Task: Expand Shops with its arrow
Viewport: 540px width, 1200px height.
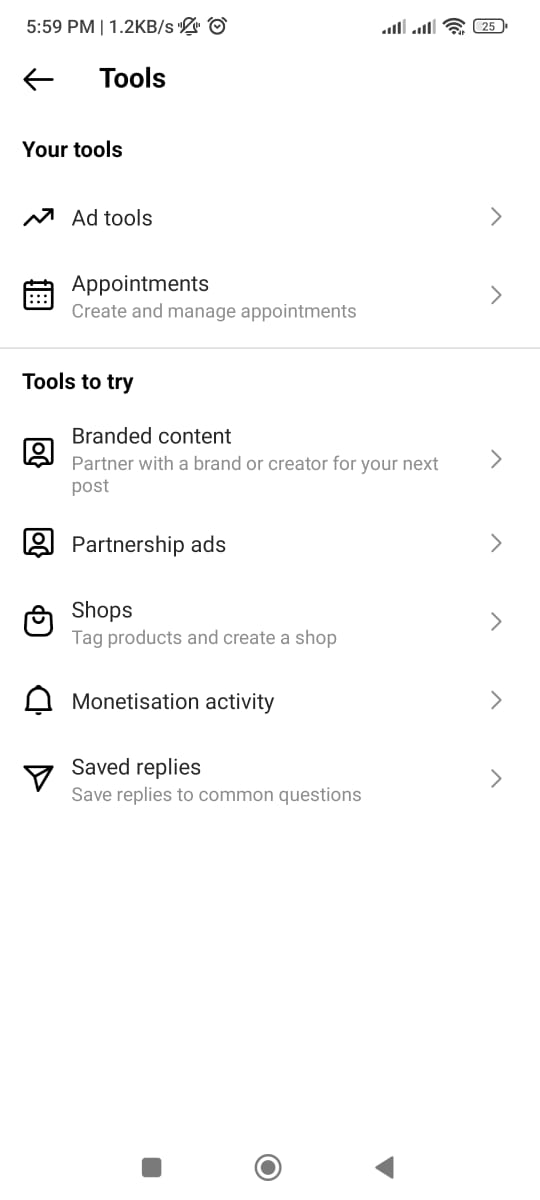Action: [496, 622]
